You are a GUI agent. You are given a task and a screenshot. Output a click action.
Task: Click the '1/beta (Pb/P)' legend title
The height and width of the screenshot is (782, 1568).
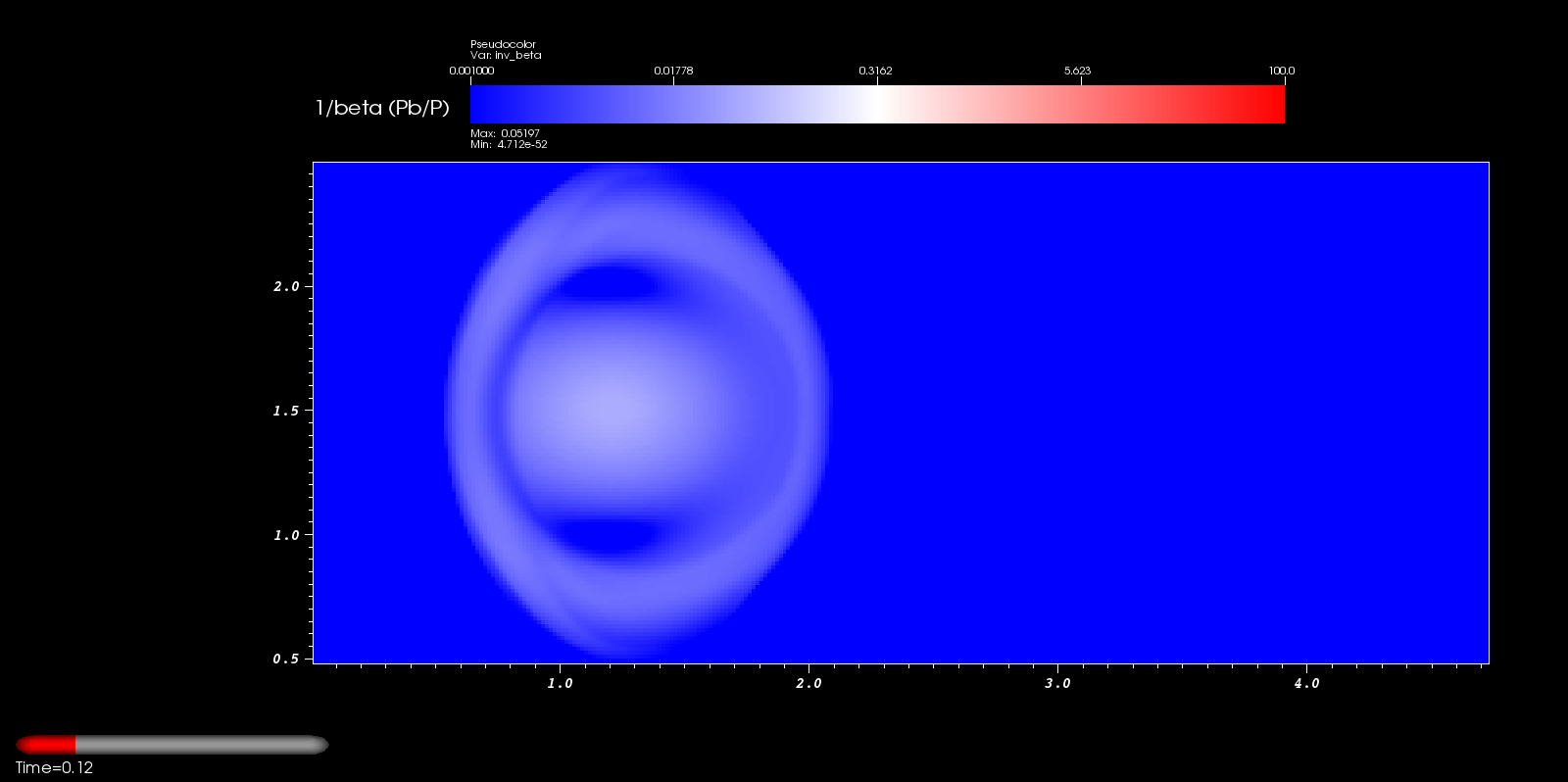(x=382, y=108)
